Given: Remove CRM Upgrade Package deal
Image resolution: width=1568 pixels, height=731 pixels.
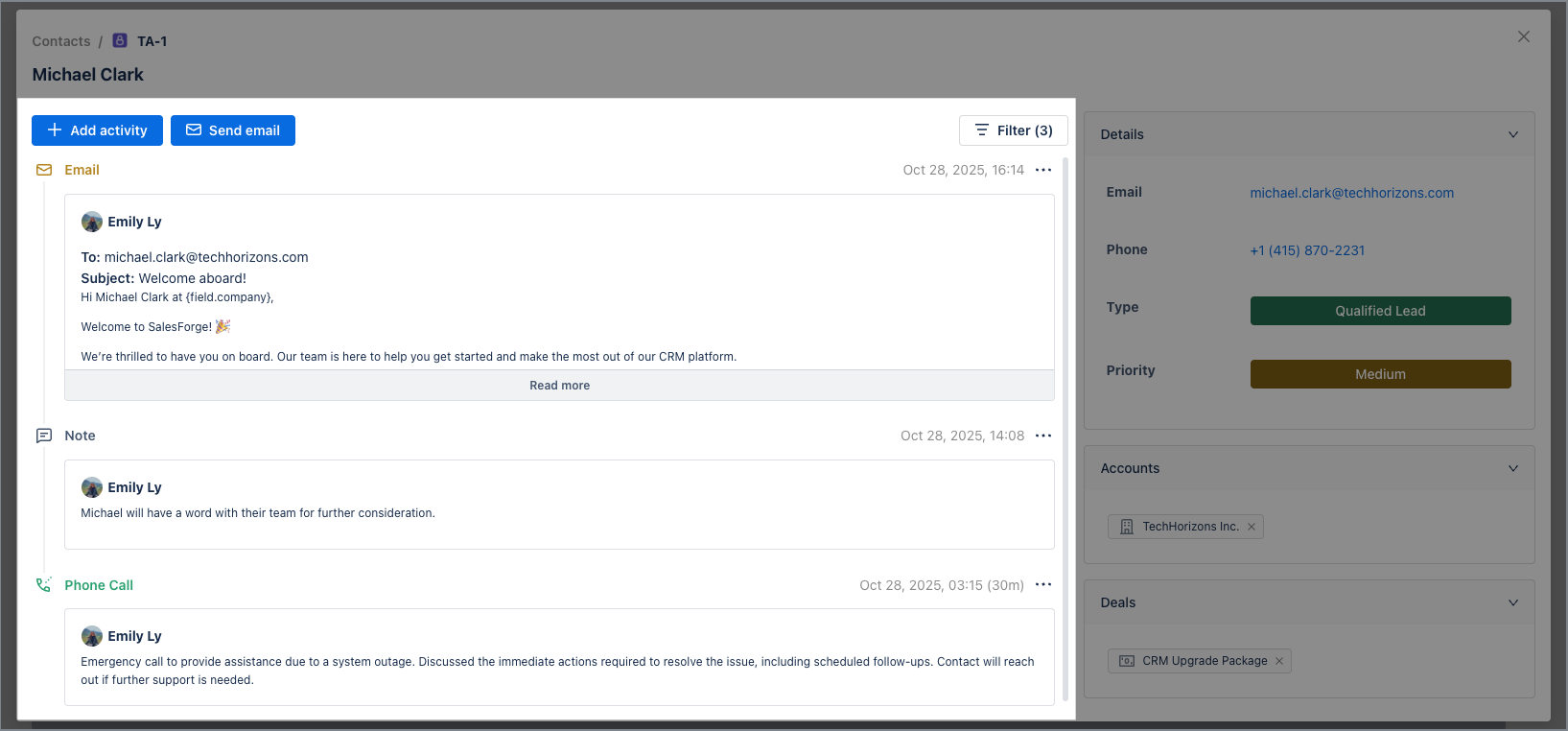Looking at the screenshot, I should click(1279, 661).
